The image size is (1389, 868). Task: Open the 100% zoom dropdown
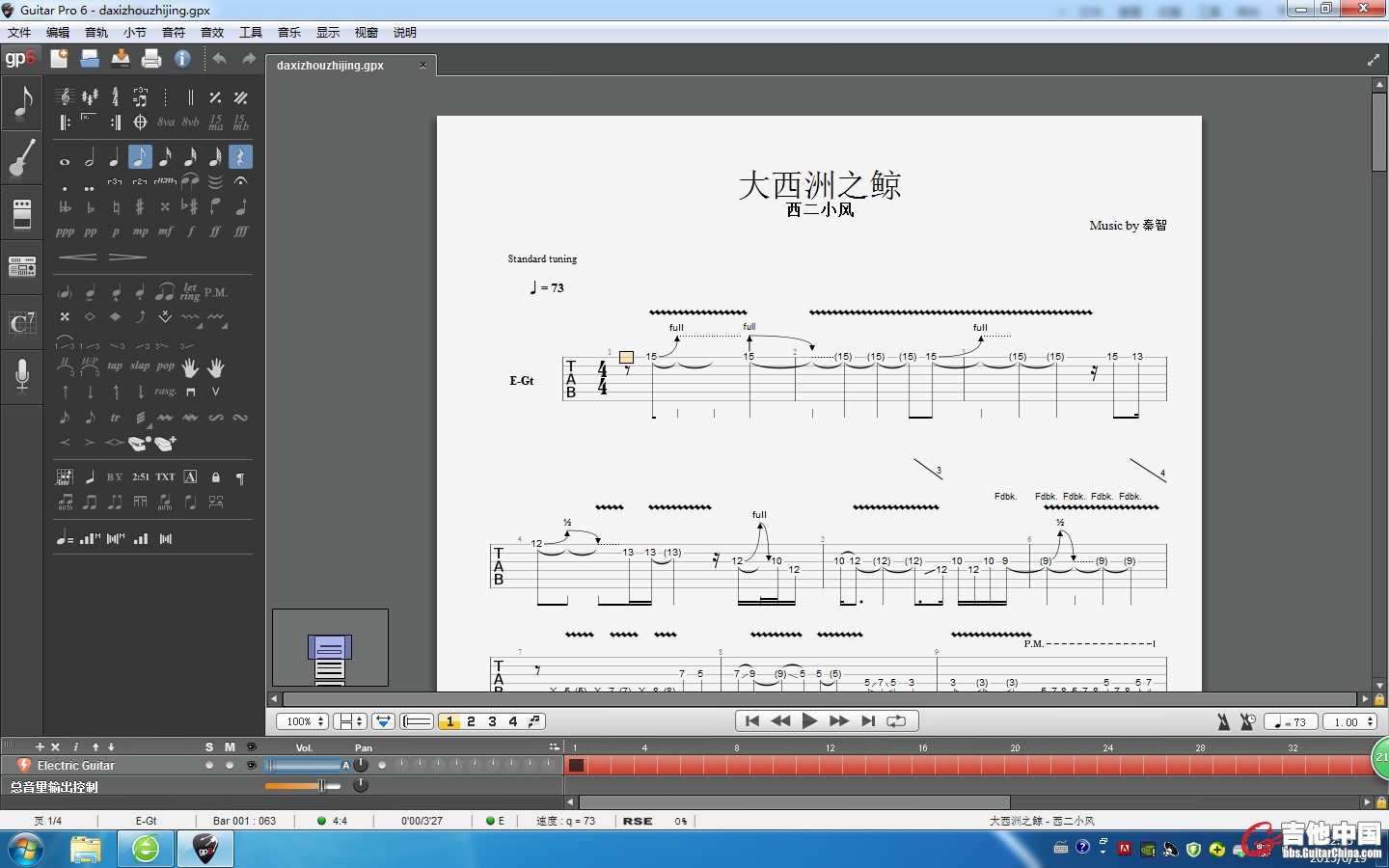pos(303,721)
